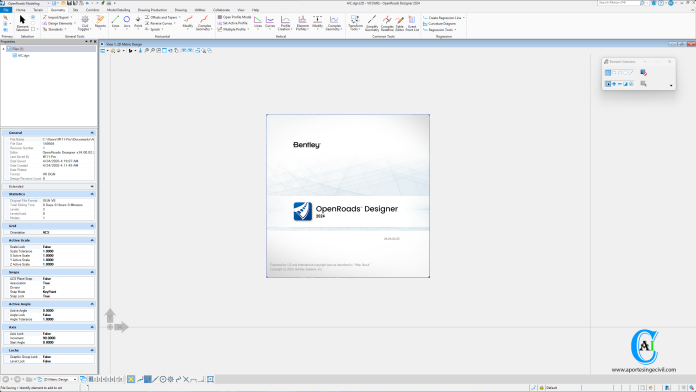
Task: Open vertical Complex Geometry tool
Action: point(333,23)
